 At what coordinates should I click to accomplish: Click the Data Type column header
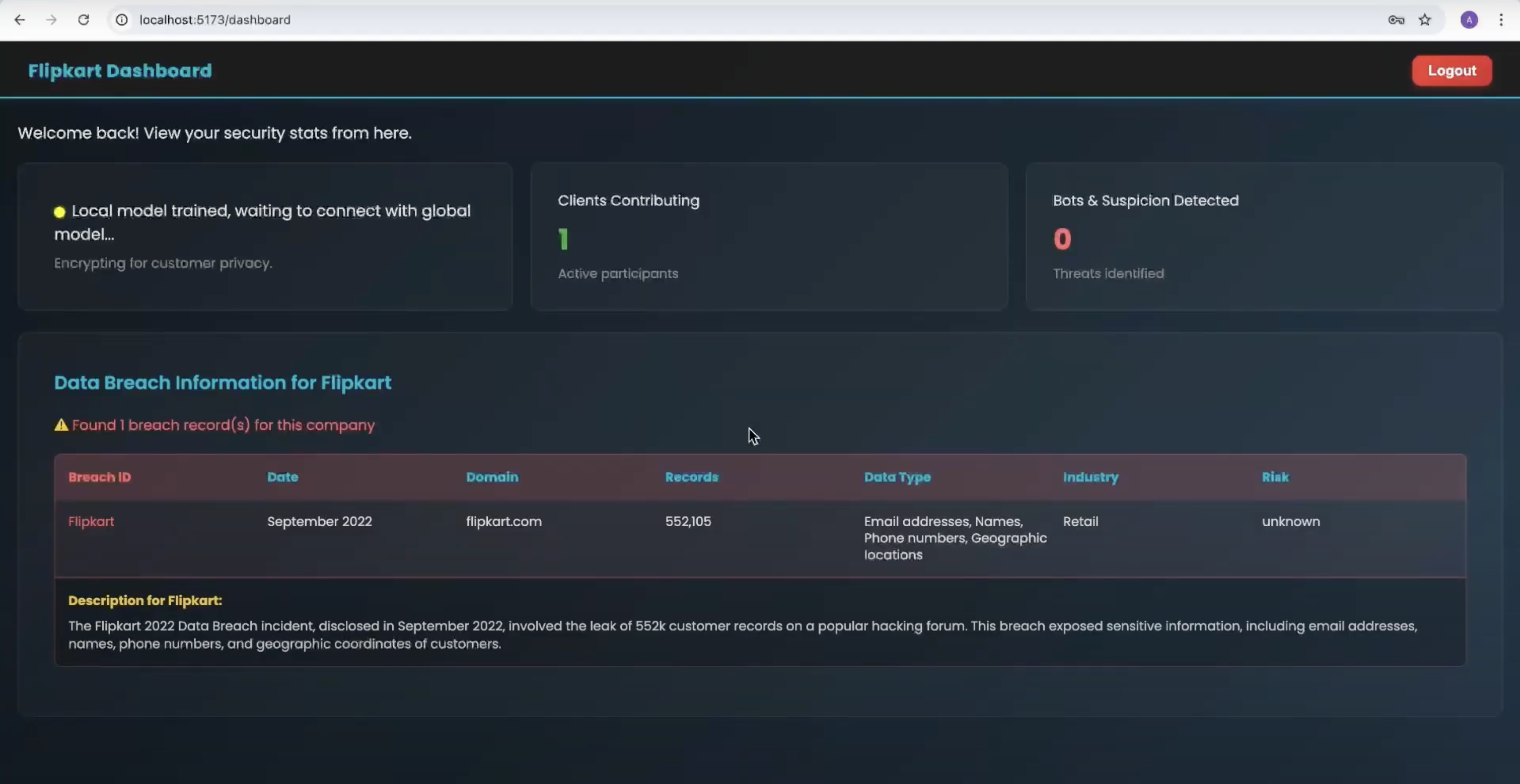click(x=897, y=477)
